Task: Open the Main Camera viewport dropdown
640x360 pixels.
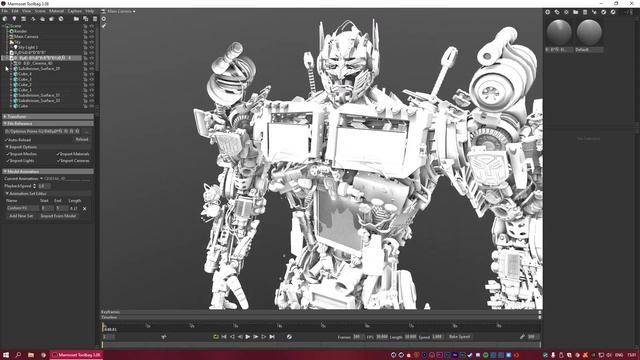Action: coord(118,11)
